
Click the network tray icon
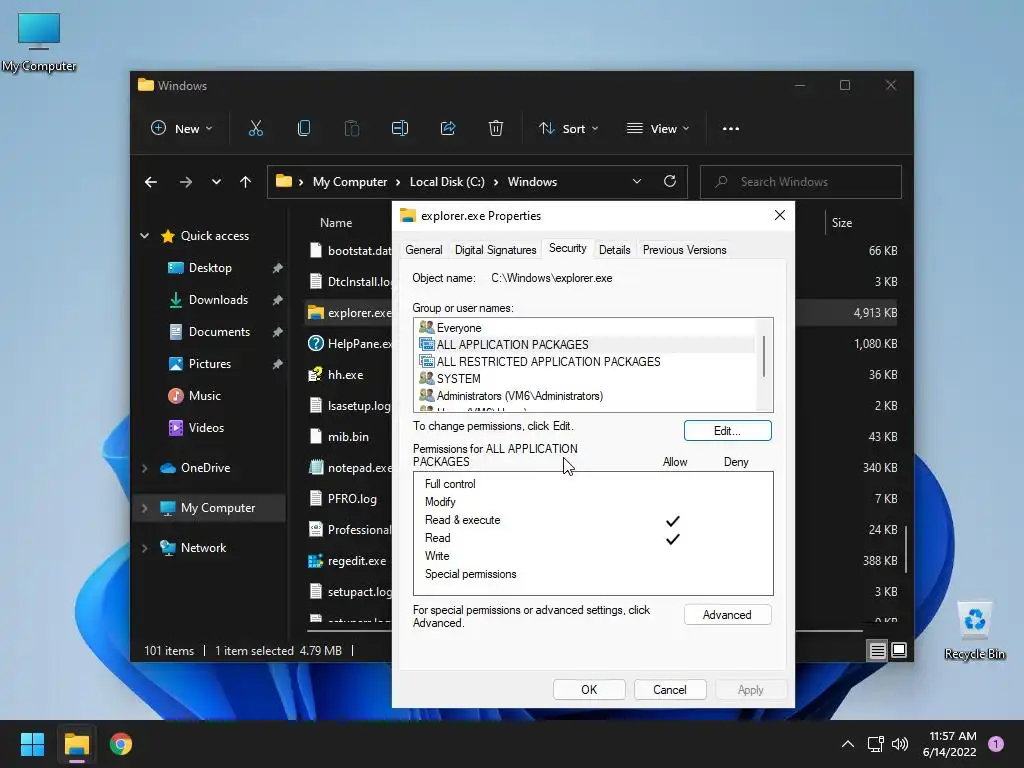(x=875, y=744)
